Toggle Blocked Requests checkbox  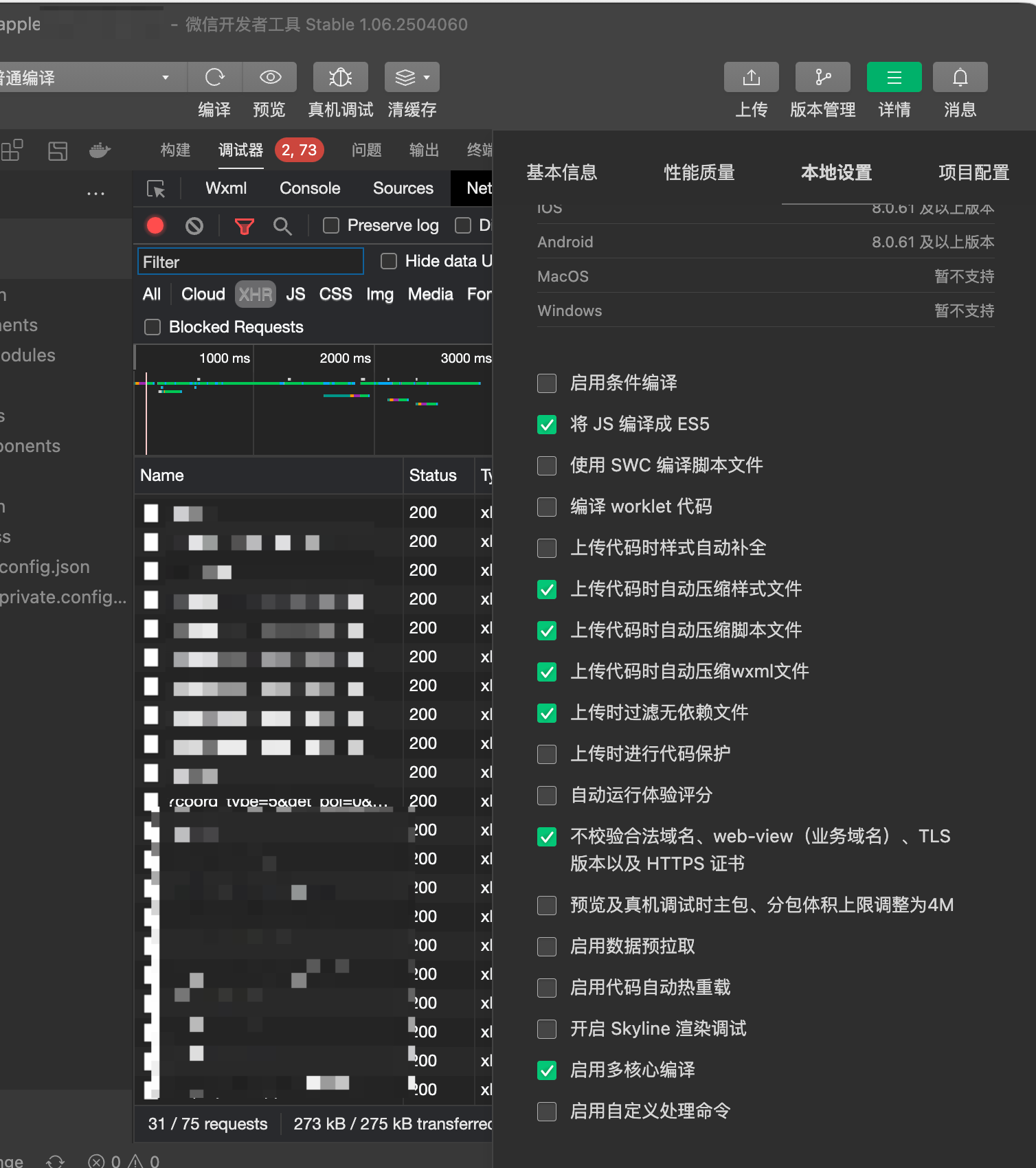click(153, 327)
